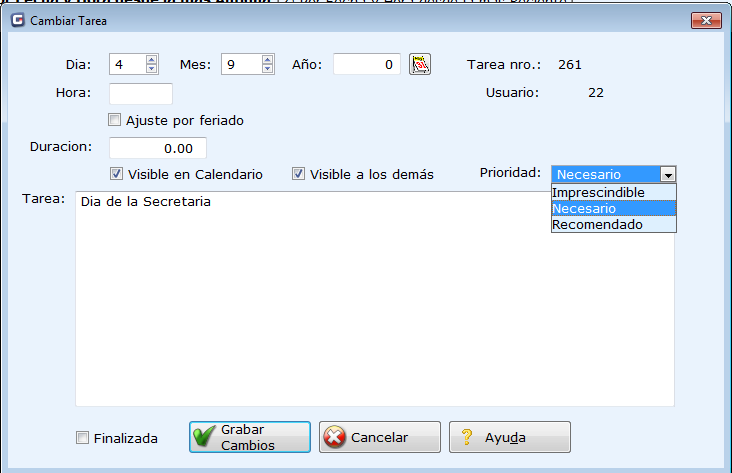Click the Cancelar button

[x=379, y=437]
